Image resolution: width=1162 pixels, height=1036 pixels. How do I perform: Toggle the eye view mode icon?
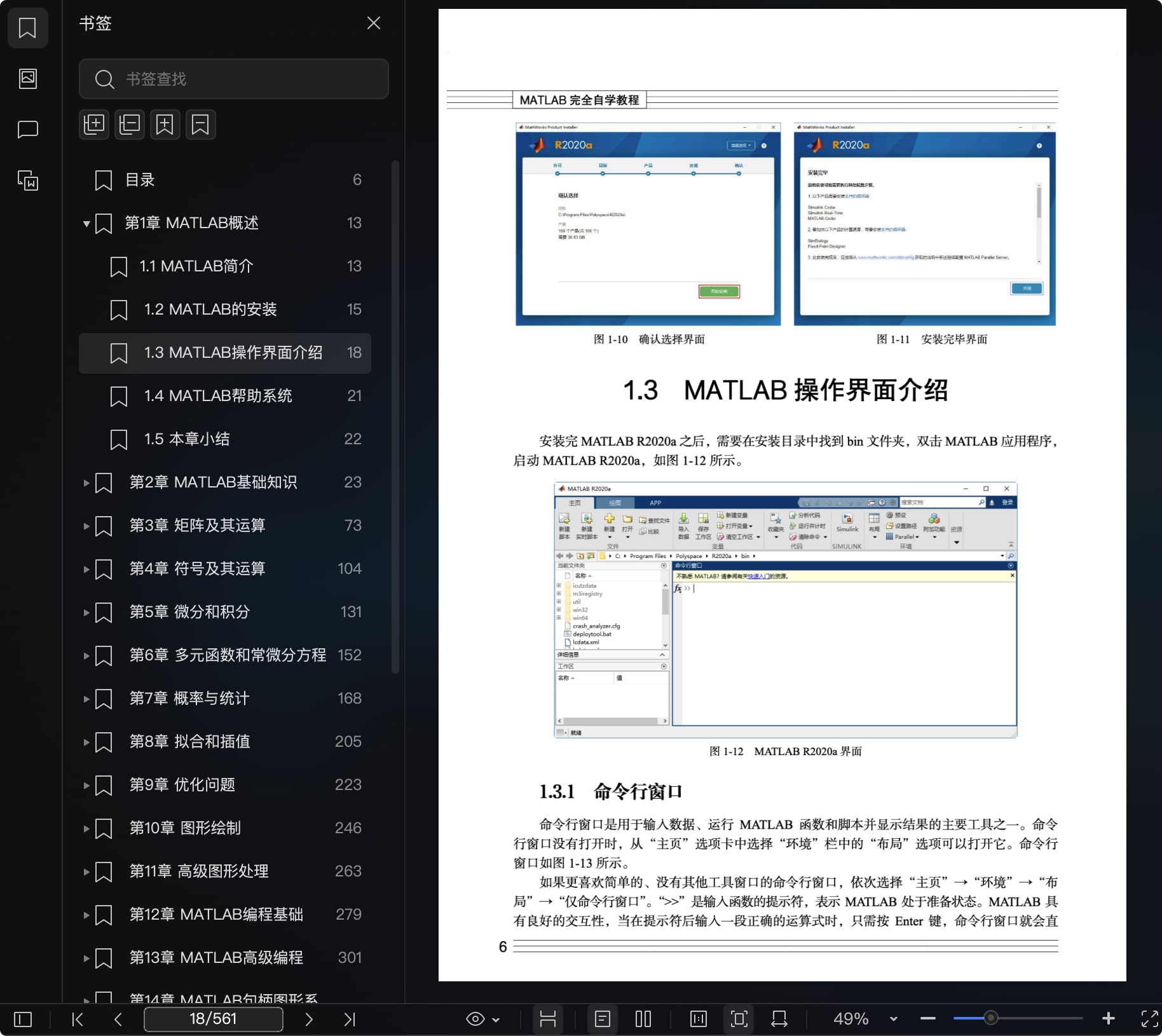click(x=475, y=1019)
